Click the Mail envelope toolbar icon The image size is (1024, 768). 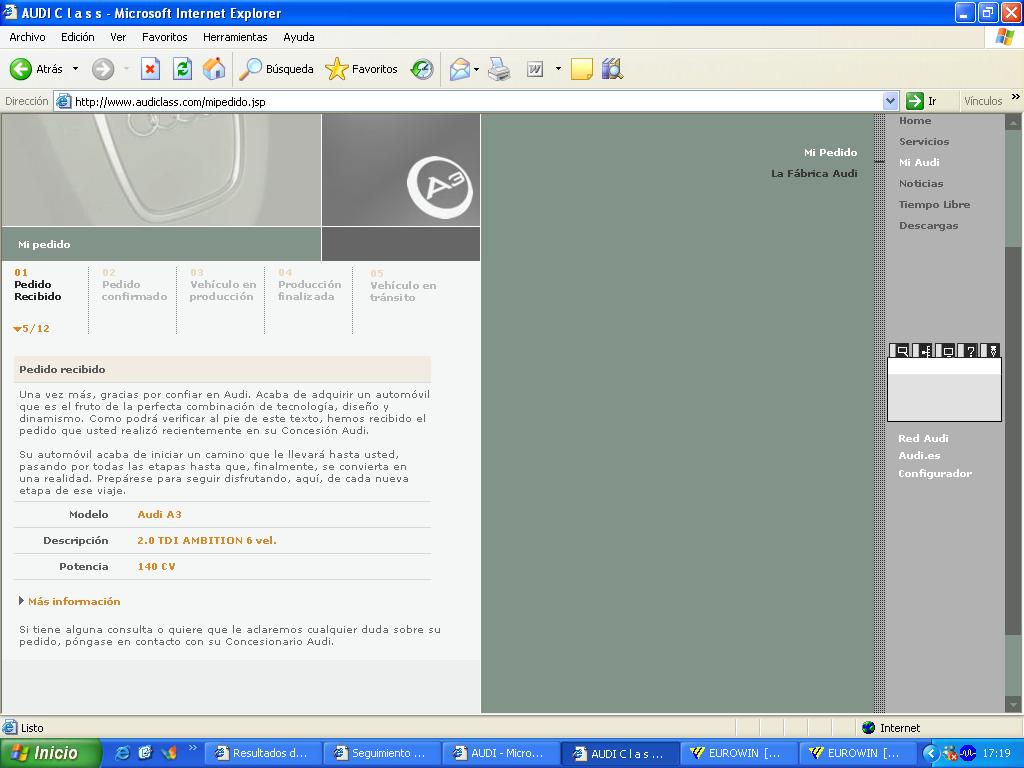460,69
